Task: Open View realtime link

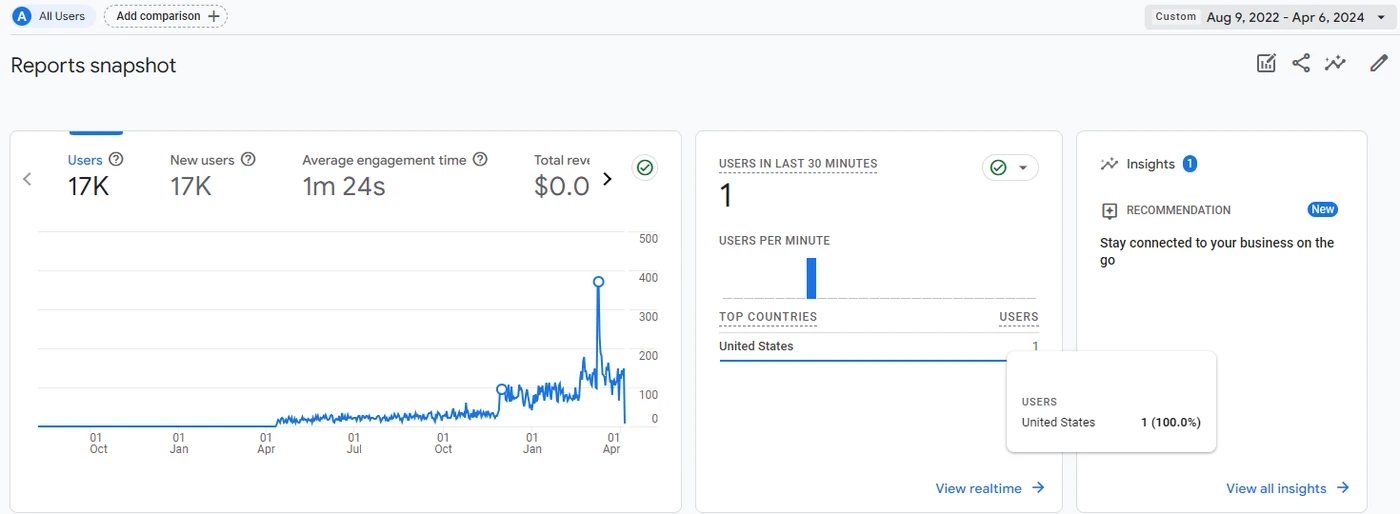Action: pos(978,488)
